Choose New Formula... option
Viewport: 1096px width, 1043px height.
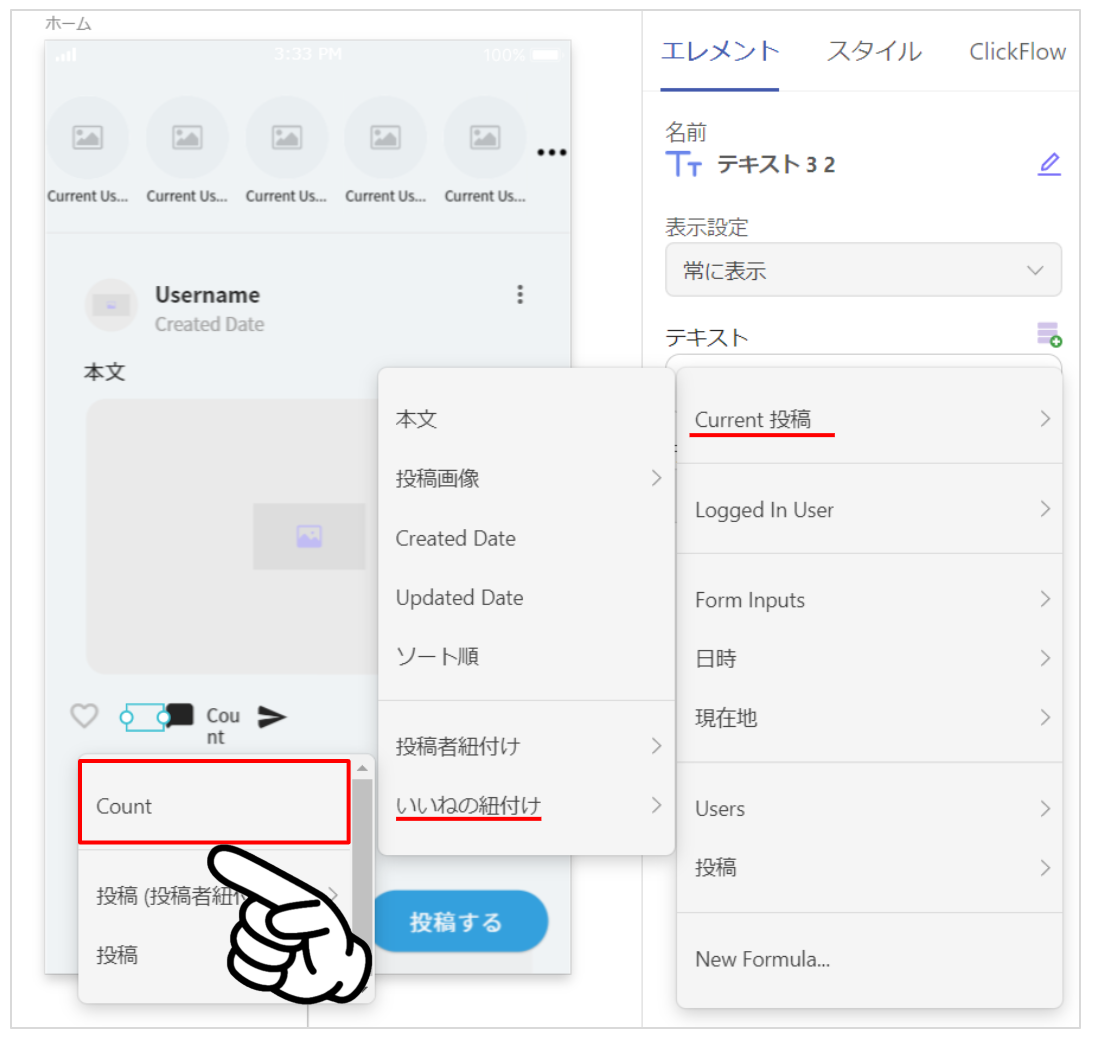(870, 959)
